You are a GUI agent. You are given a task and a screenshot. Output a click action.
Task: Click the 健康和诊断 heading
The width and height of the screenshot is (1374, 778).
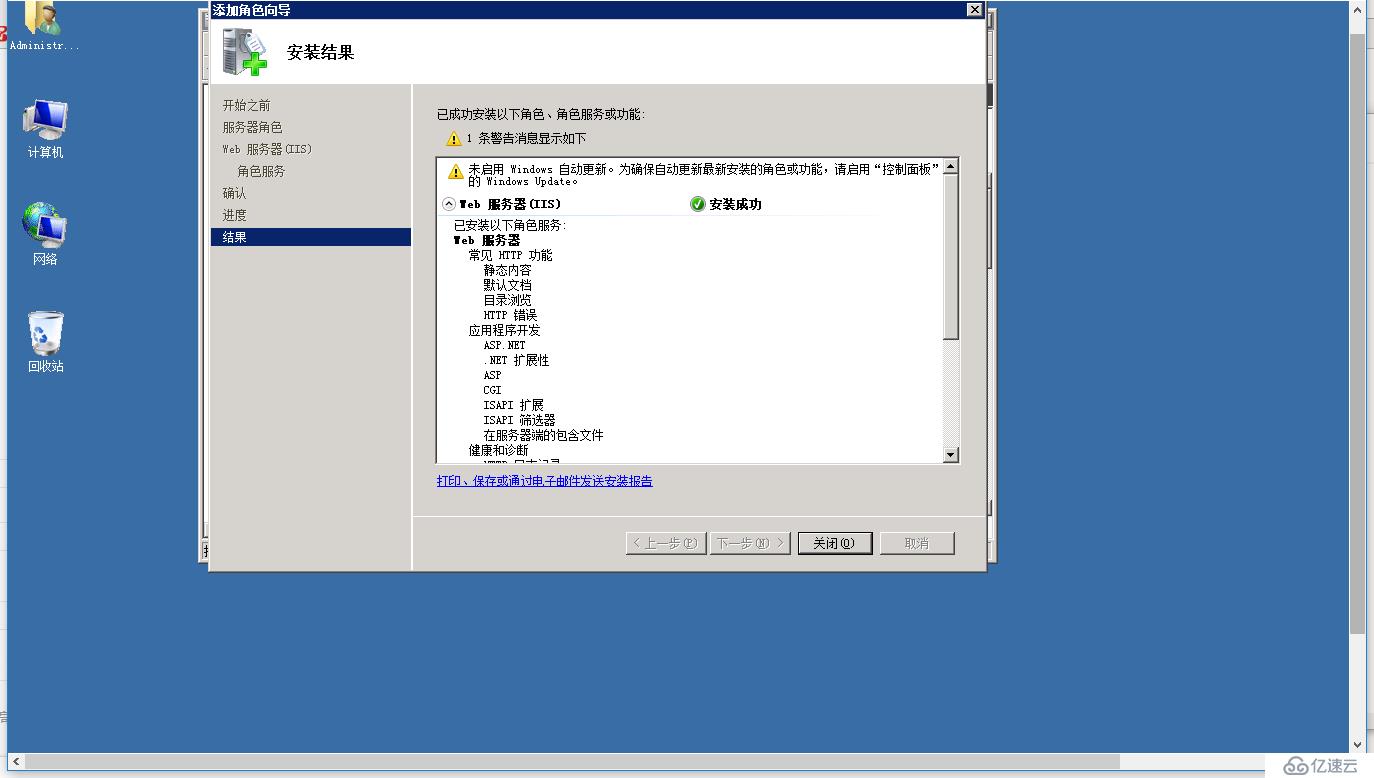tap(498, 450)
